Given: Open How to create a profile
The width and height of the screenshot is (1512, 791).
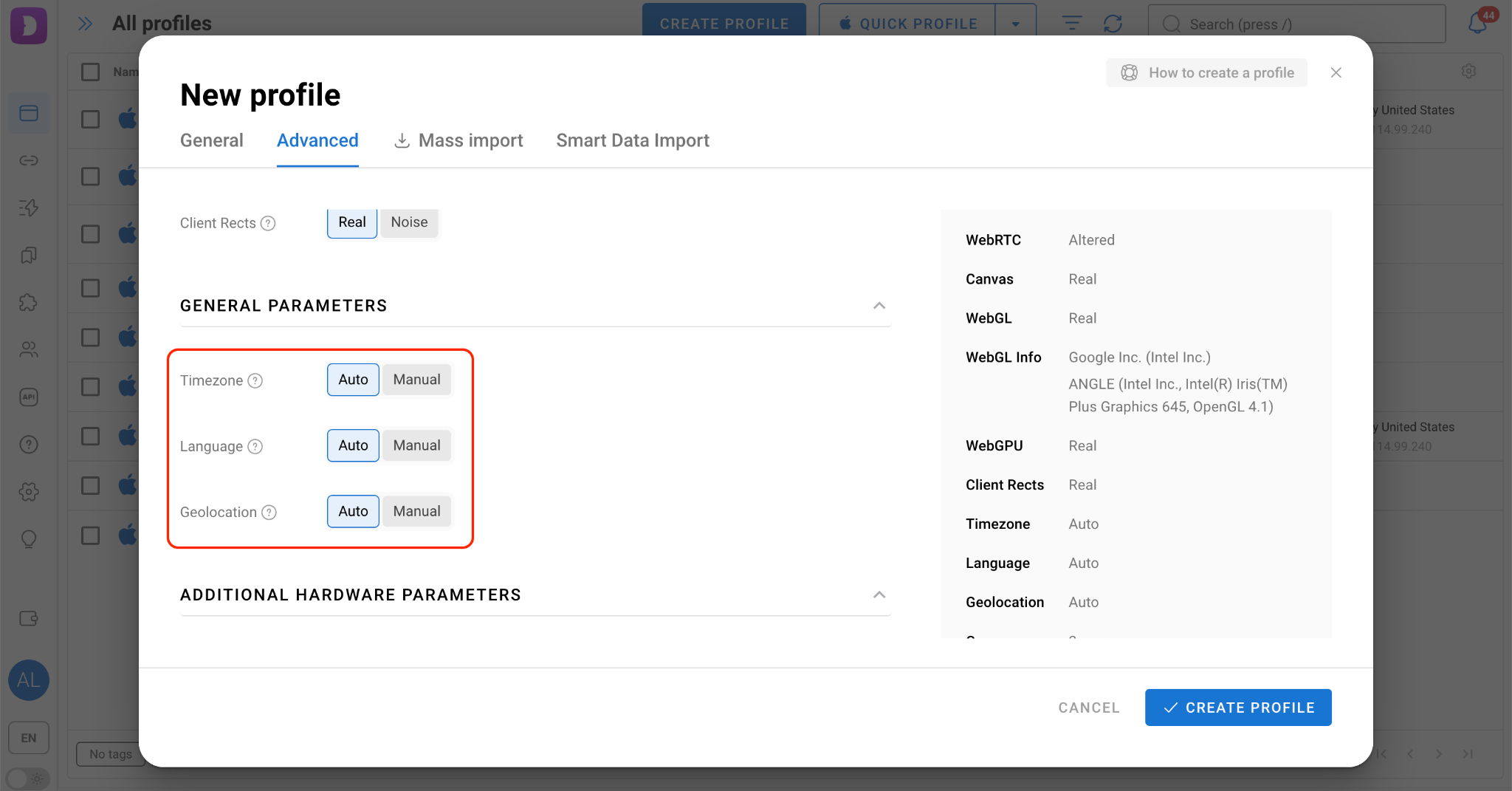Looking at the screenshot, I should [x=1206, y=72].
